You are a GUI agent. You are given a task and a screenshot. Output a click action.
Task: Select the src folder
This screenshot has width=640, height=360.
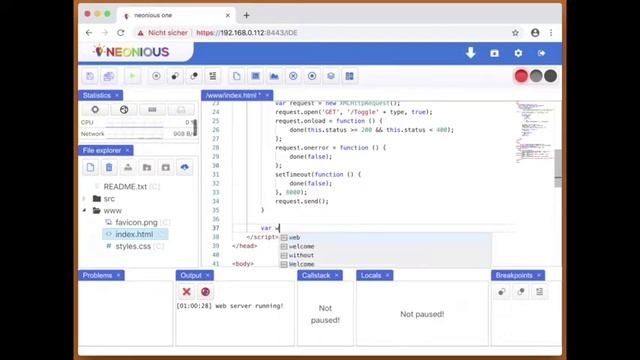pyautogui.click(x=109, y=199)
